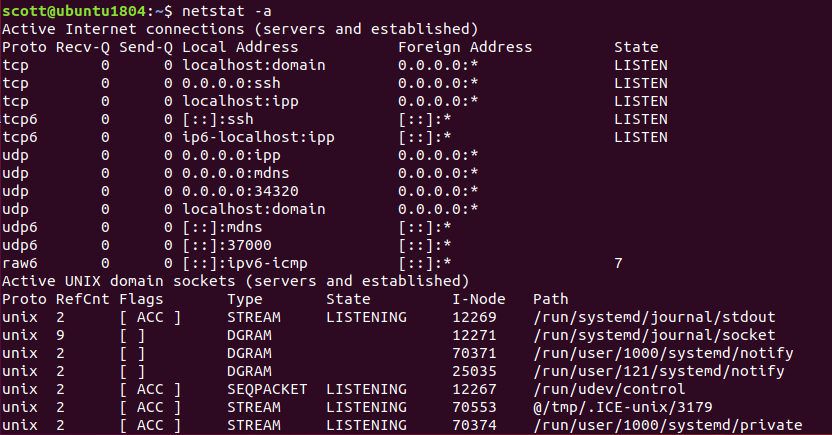Click the path '/run/udev/control'
Image resolution: width=832 pixels, height=435 pixels.
point(609,389)
